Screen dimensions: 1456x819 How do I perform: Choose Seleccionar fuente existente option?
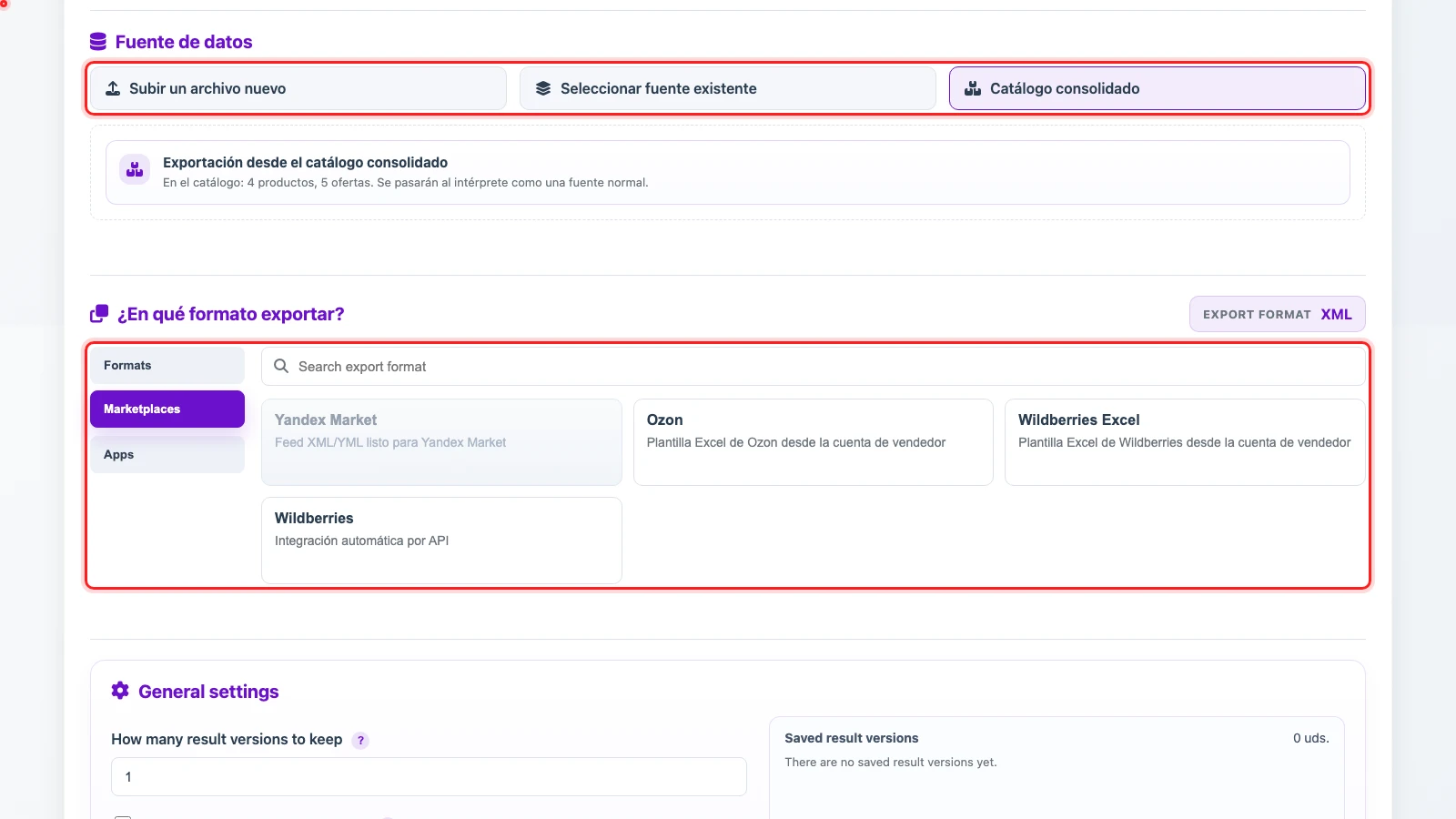tap(728, 88)
